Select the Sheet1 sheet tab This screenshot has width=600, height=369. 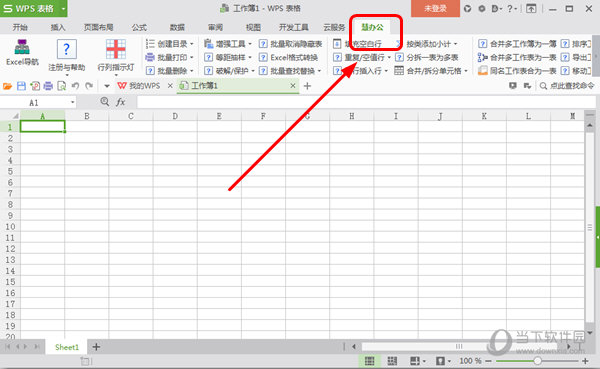[67, 347]
